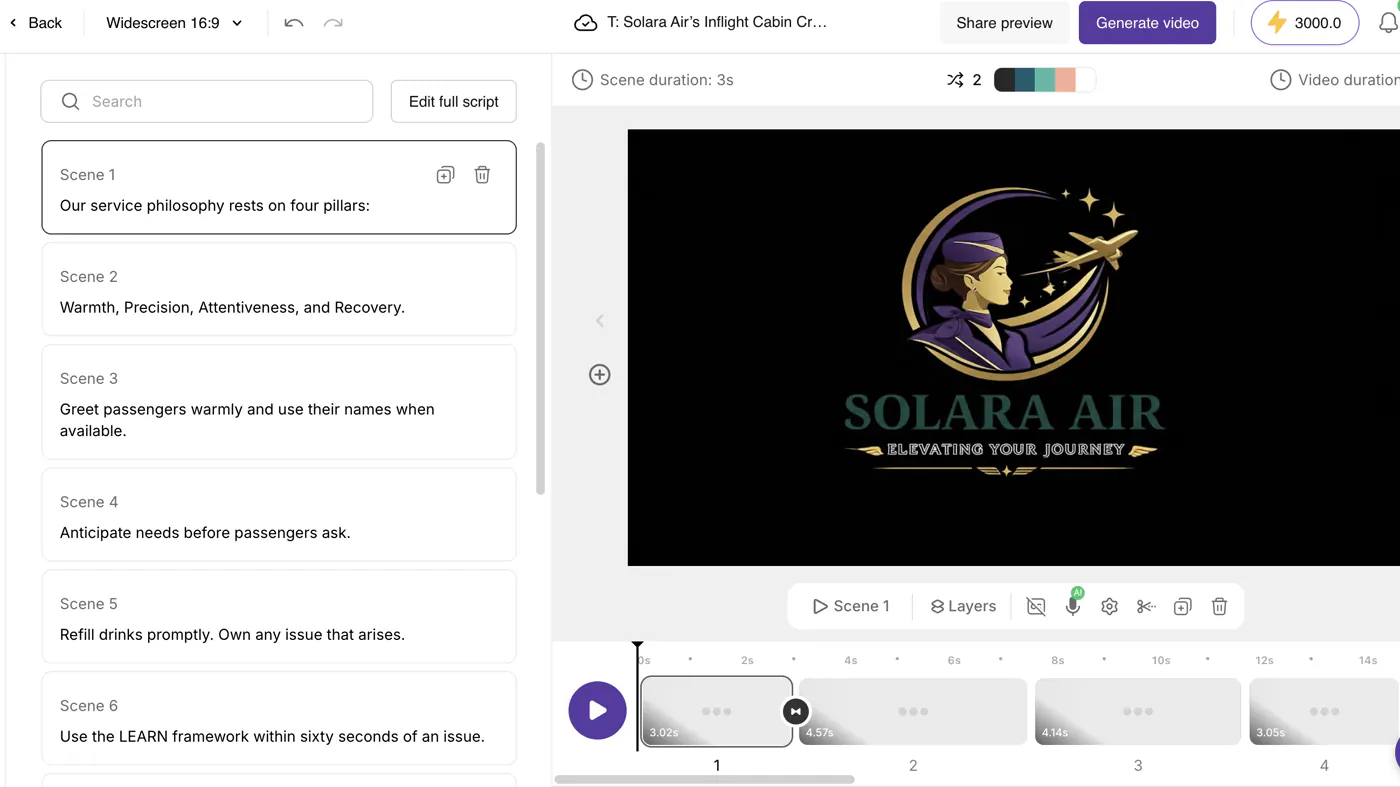Undo the last action
Screen dimensions: 1400x787
[293, 23]
